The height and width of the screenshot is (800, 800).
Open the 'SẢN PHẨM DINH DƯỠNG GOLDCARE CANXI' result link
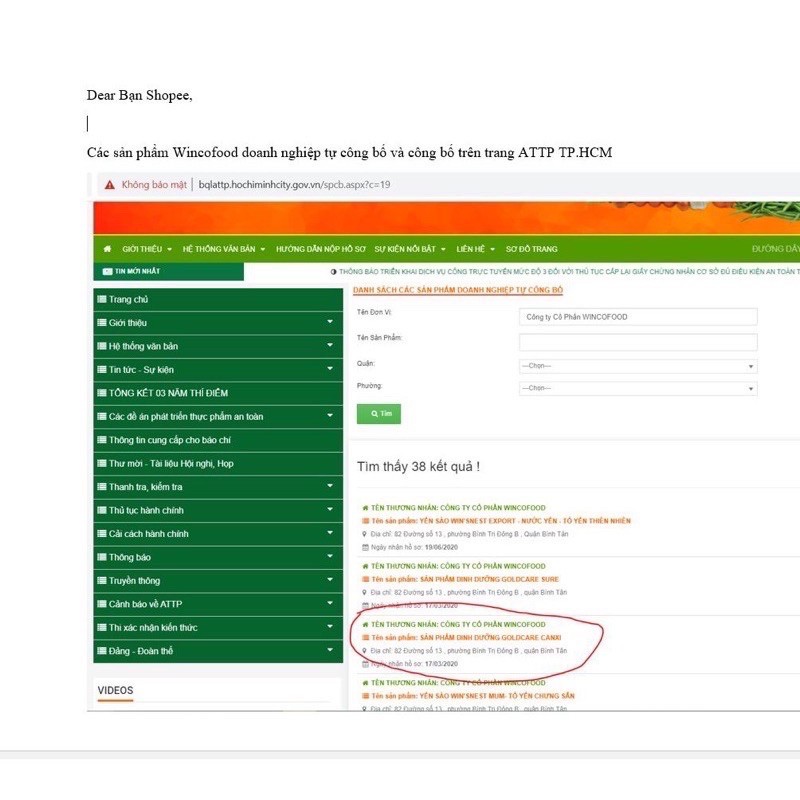tap(465, 637)
